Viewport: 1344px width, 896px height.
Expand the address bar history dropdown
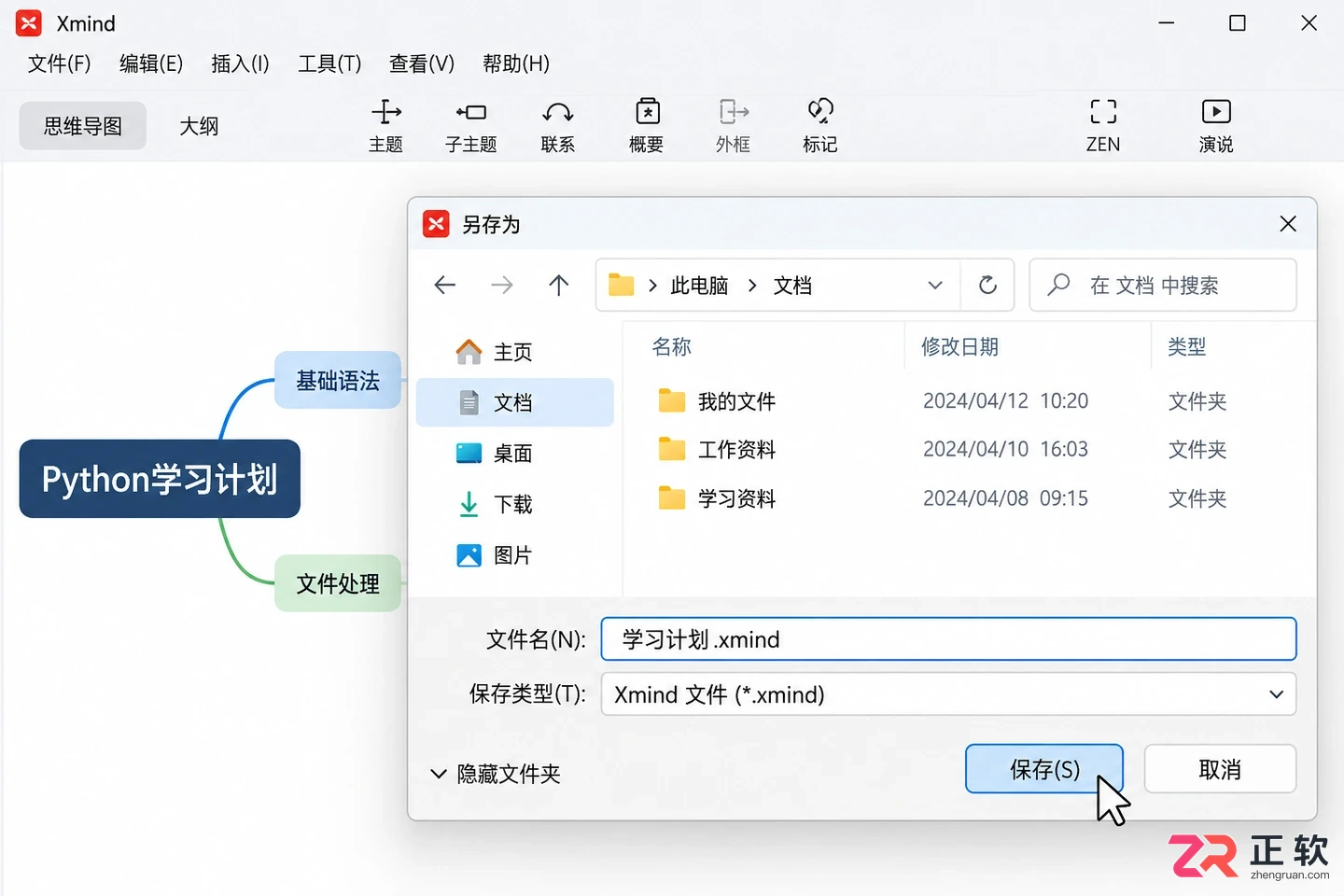pyautogui.click(x=935, y=285)
